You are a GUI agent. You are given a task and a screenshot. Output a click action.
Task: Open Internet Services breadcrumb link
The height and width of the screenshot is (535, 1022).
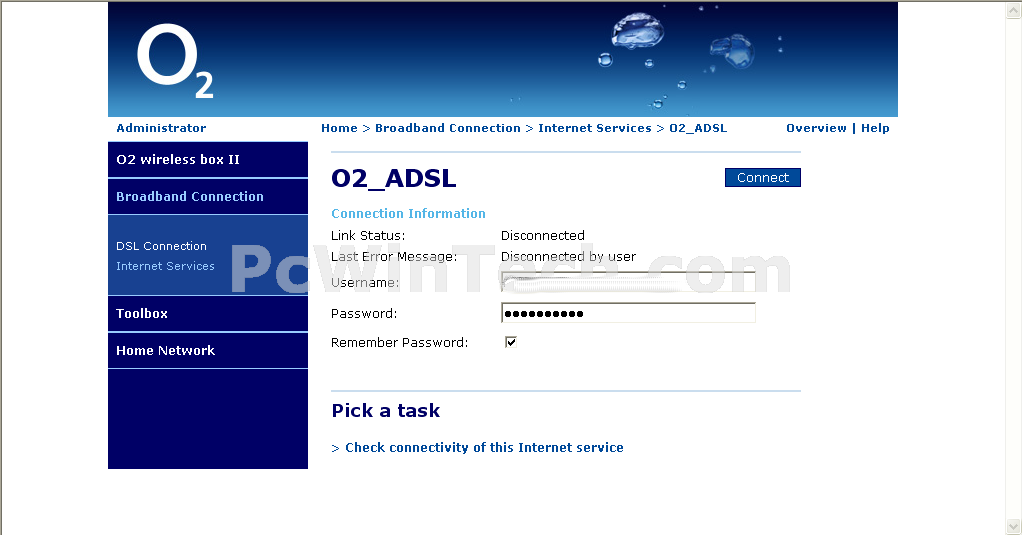[x=594, y=128]
